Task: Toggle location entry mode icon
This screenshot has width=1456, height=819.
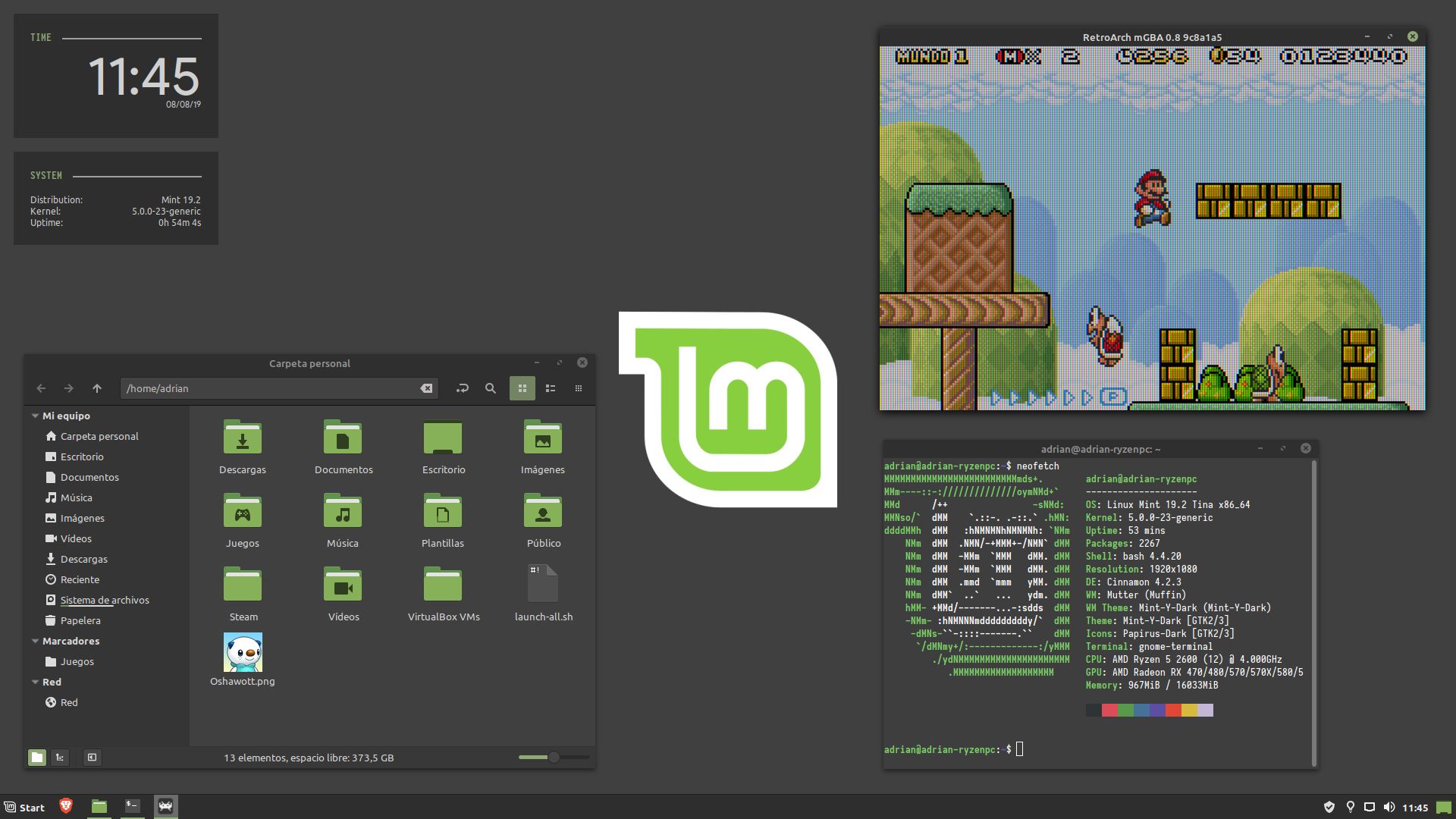Action: pyautogui.click(x=462, y=388)
